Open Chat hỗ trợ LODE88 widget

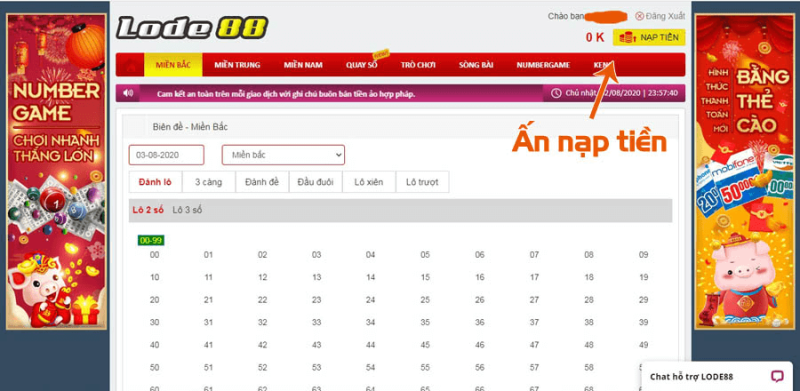pyautogui.click(x=717, y=377)
